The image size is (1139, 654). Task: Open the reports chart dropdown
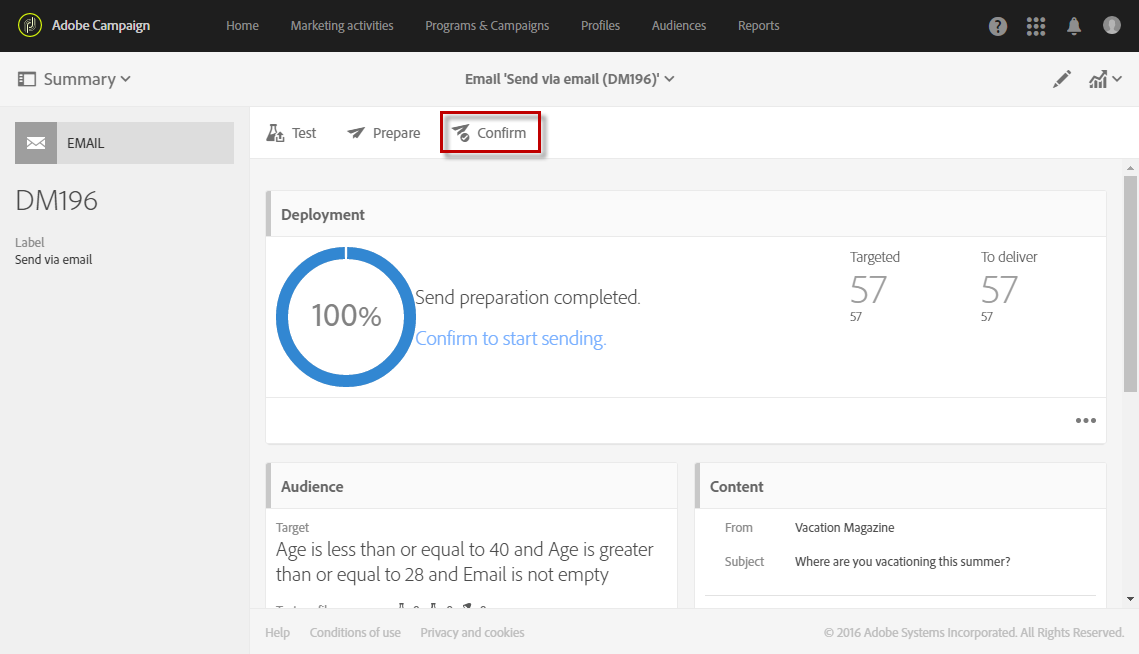pyautogui.click(x=1102, y=79)
